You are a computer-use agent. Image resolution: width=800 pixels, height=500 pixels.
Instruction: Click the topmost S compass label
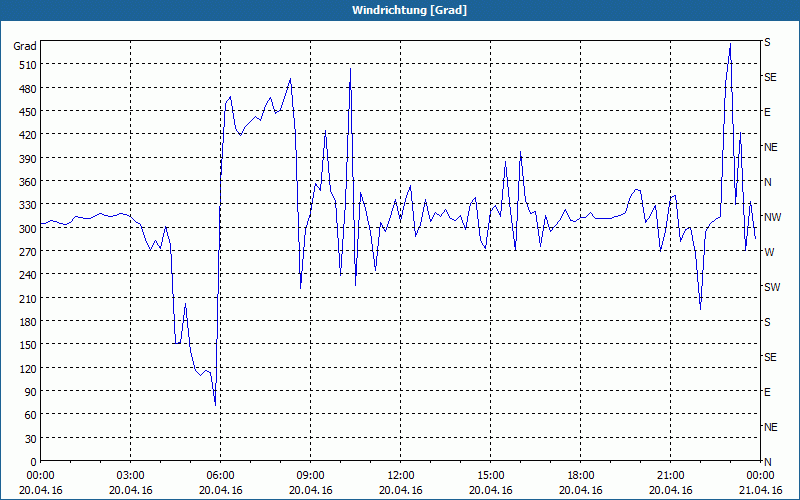pyautogui.click(x=767, y=42)
